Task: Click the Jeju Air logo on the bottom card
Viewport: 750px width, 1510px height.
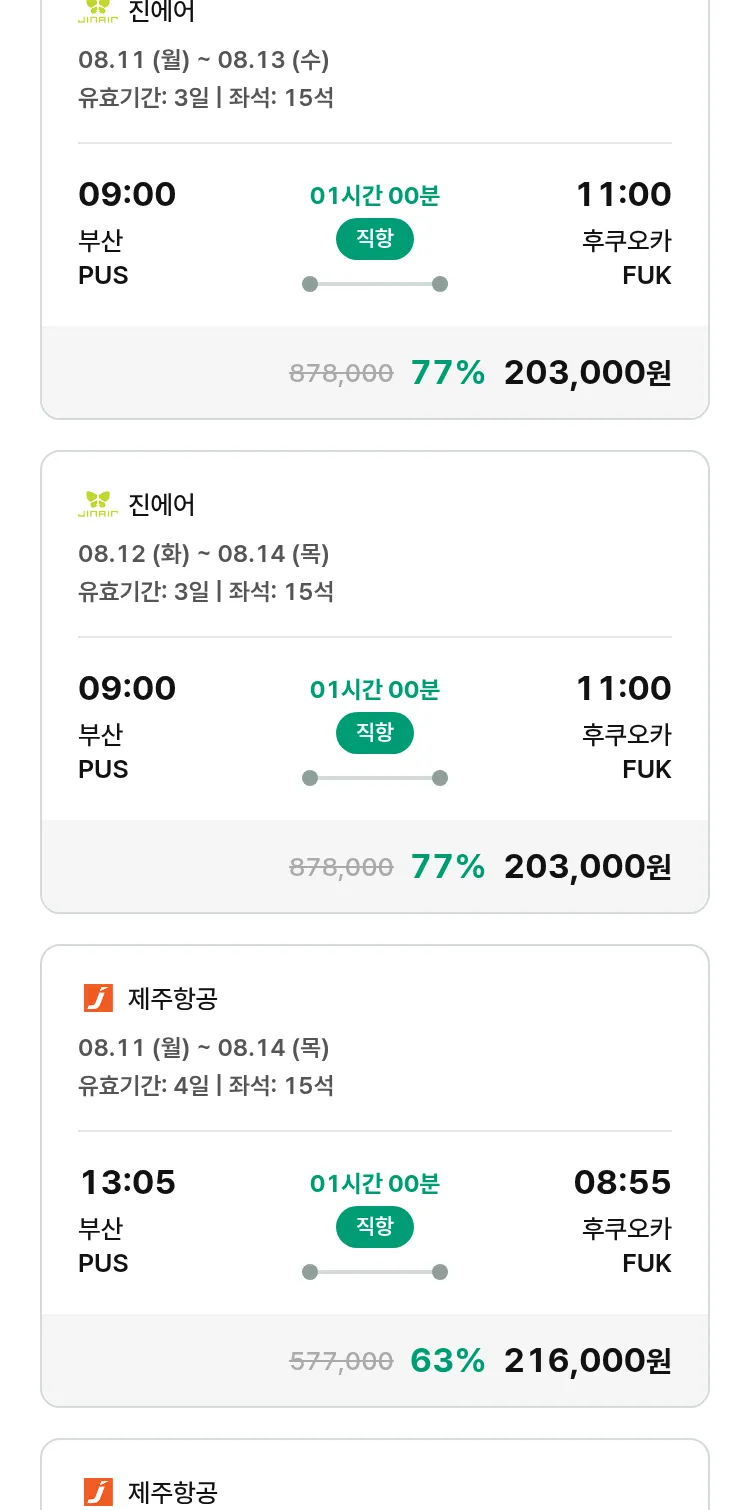Action: [98, 1492]
